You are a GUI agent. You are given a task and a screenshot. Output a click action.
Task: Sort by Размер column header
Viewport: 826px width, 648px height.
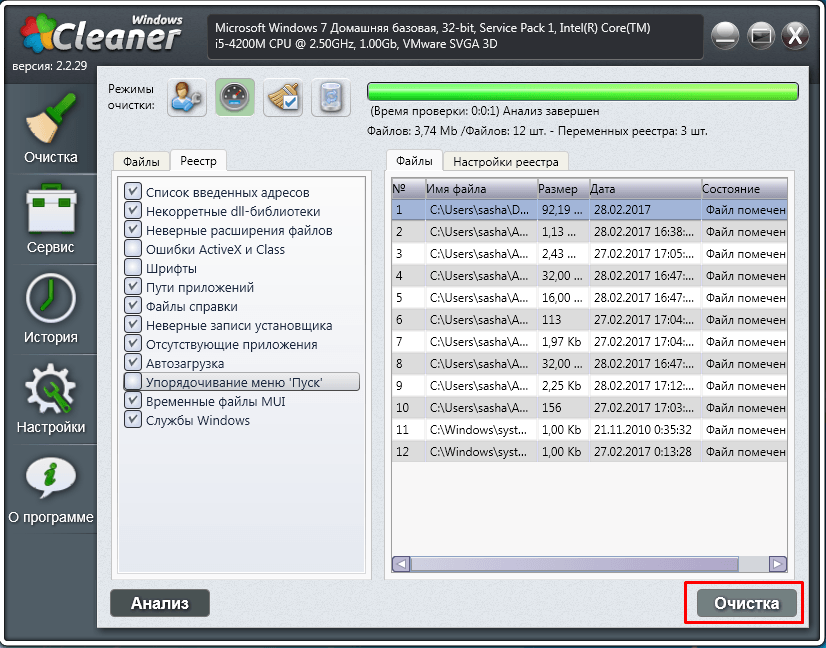(563, 189)
